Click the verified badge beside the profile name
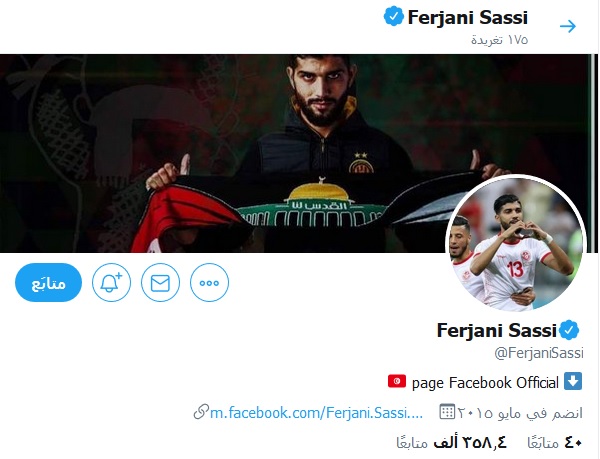 (x=569, y=330)
